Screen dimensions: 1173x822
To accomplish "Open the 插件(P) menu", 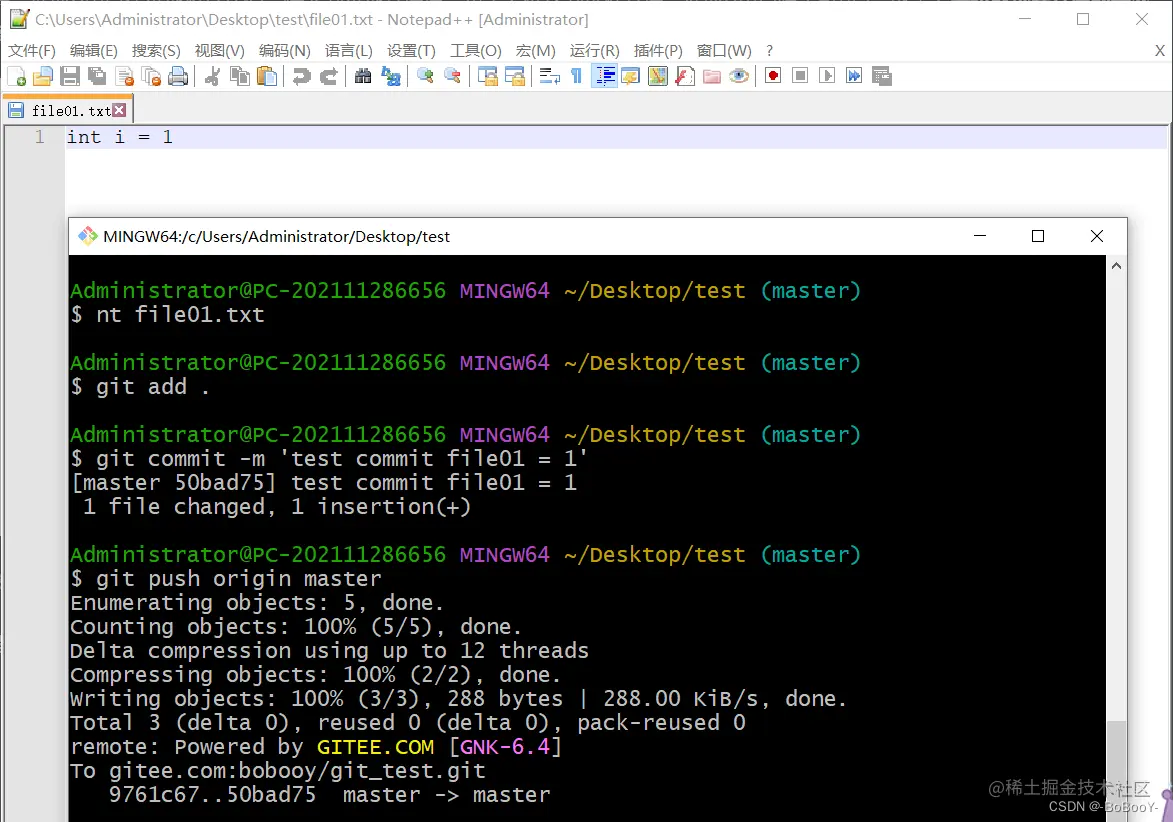I will [658, 51].
